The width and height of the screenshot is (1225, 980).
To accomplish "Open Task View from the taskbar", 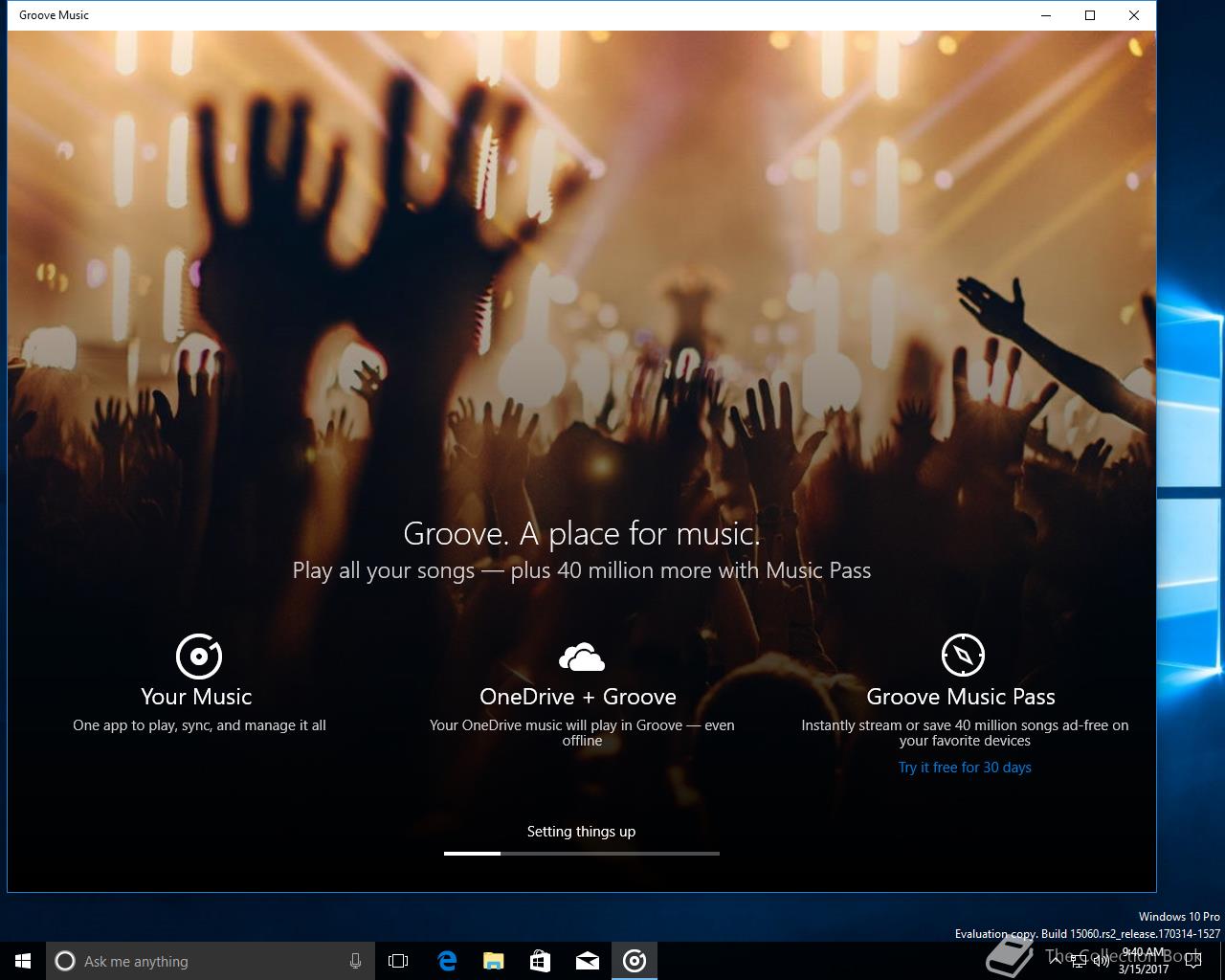I will click(398, 961).
